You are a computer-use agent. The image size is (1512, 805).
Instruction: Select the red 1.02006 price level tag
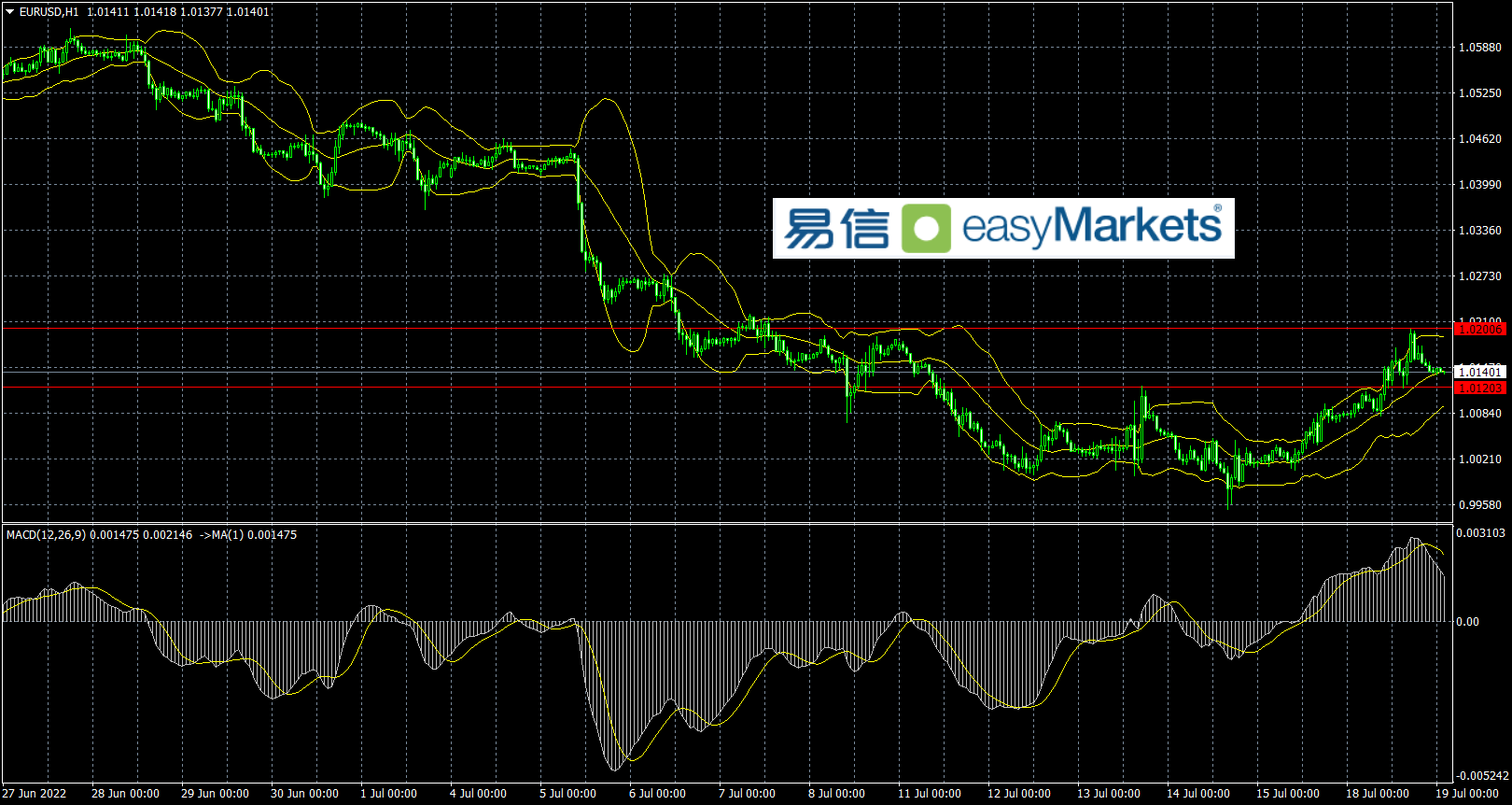pyautogui.click(x=1480, y=329)
